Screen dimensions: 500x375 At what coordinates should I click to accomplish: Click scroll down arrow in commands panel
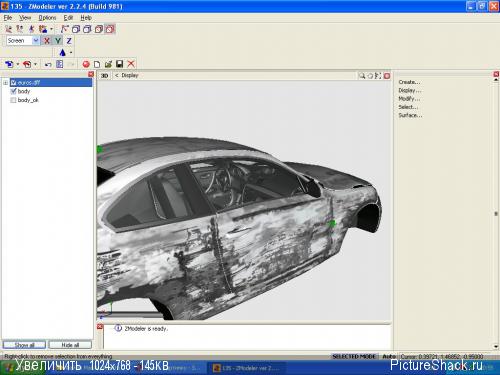[496, 347]
